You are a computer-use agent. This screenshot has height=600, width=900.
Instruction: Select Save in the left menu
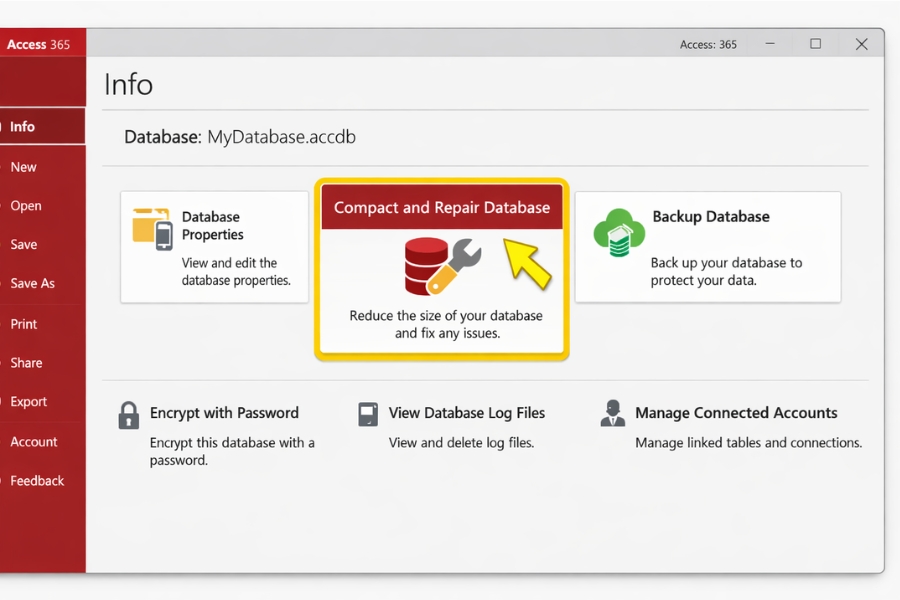[24, 245]
